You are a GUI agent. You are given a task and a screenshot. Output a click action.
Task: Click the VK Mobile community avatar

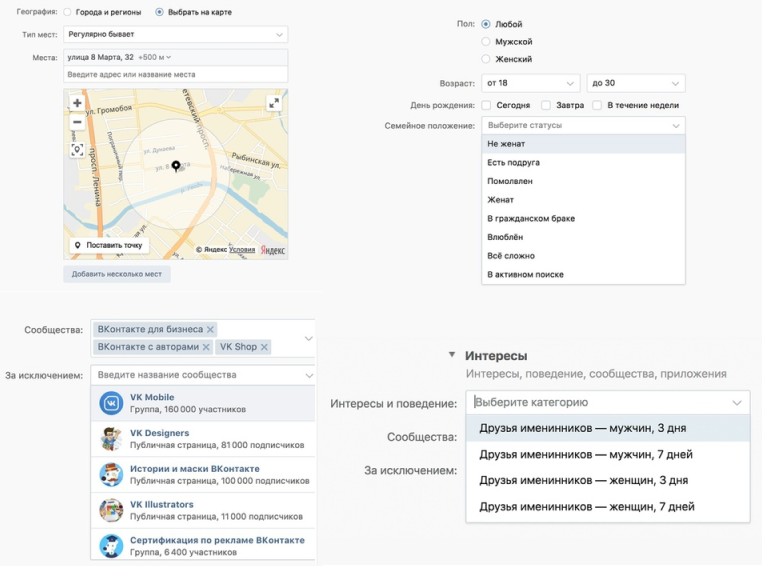[111, 403]
